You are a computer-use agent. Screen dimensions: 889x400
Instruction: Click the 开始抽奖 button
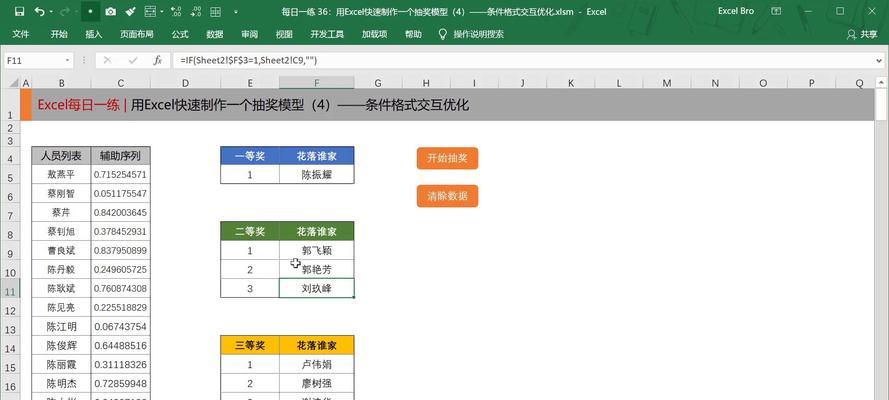[447, 158]
